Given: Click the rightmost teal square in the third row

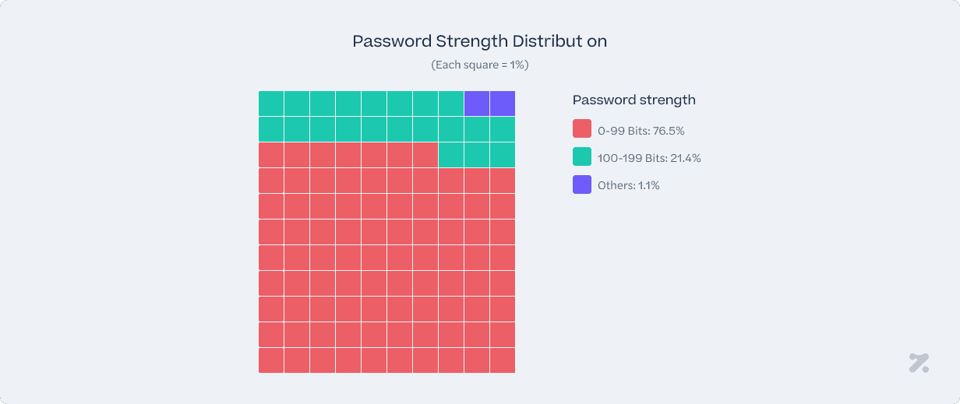Looking at the screenshot, I should pos(502,155).
